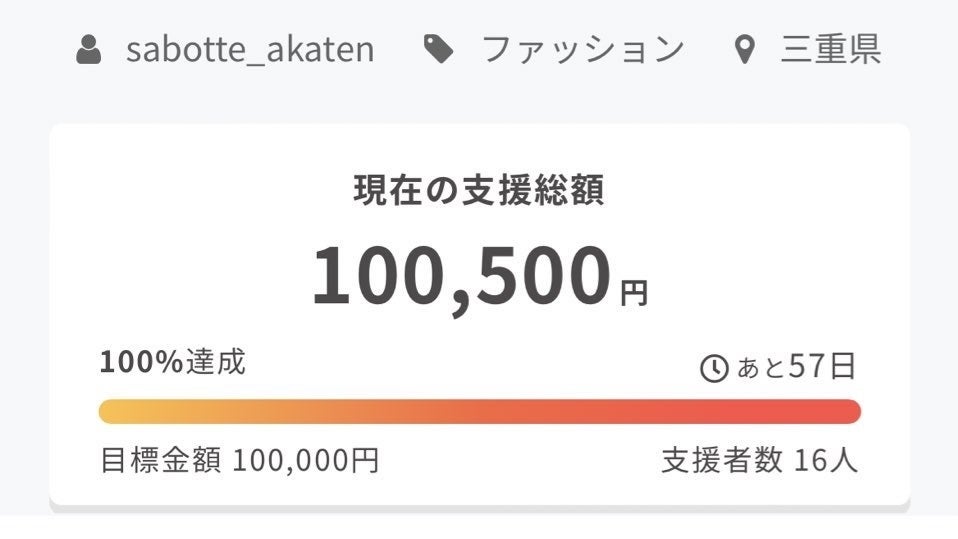Click the 現在の支援総額 heading

point(479,191)
